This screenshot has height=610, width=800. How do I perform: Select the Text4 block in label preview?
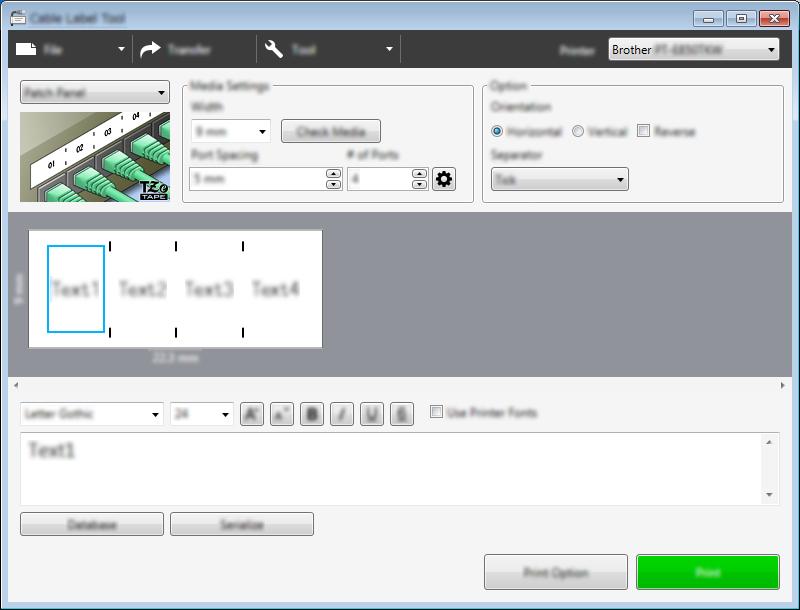coord(276,289)
